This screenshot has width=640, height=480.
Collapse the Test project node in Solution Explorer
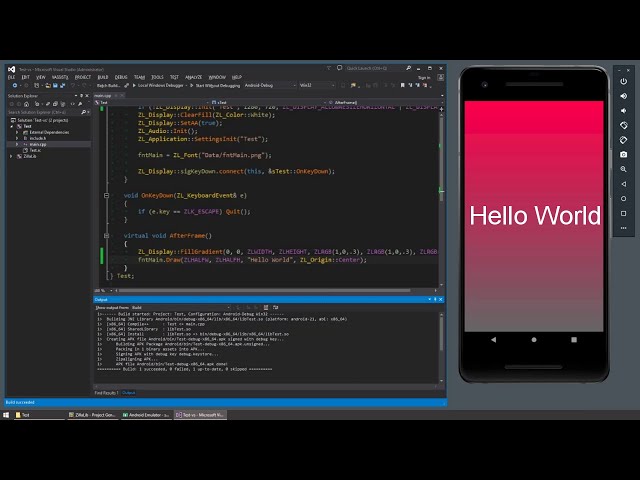(12, 126)
